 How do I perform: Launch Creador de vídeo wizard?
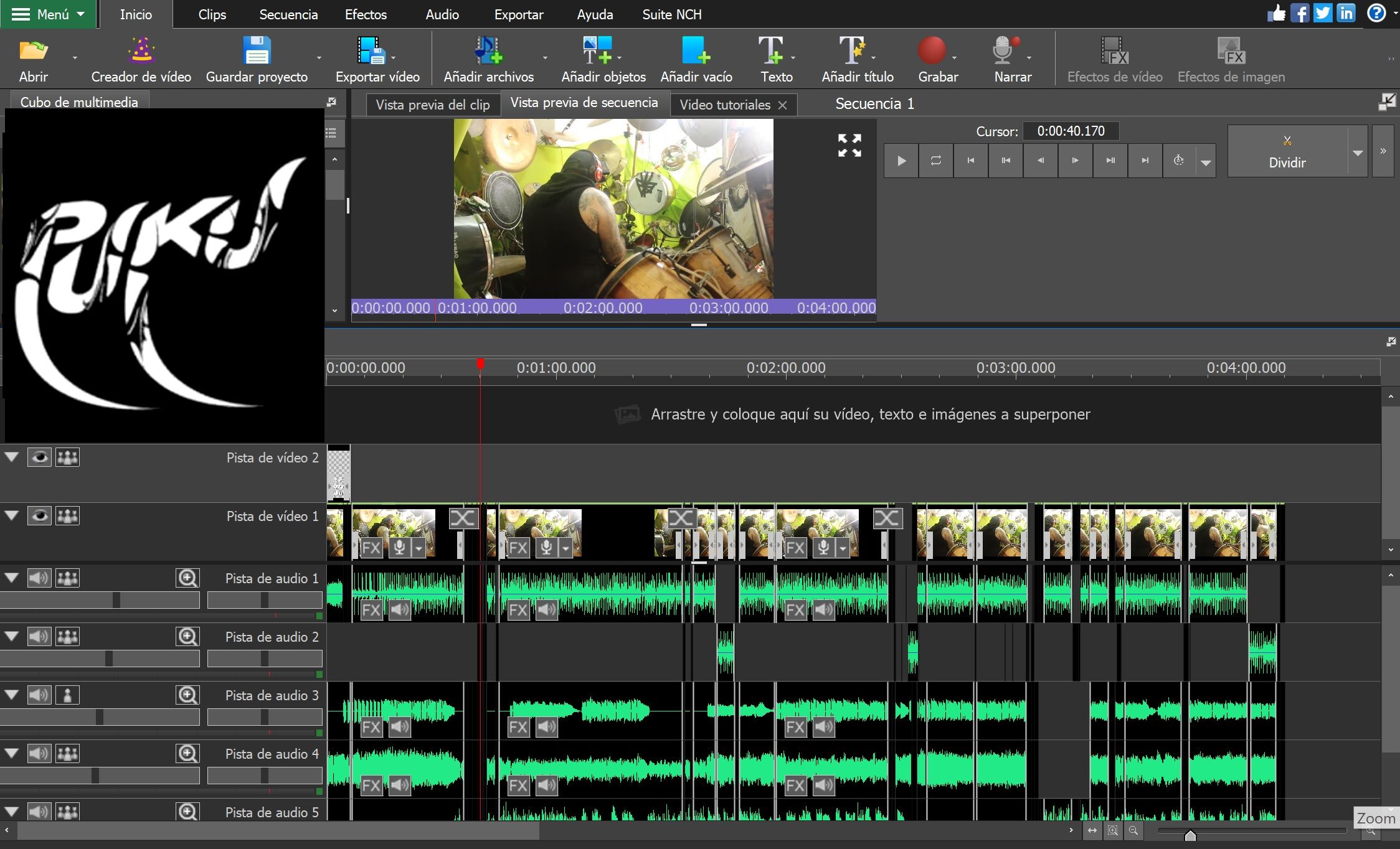(141, 50)
